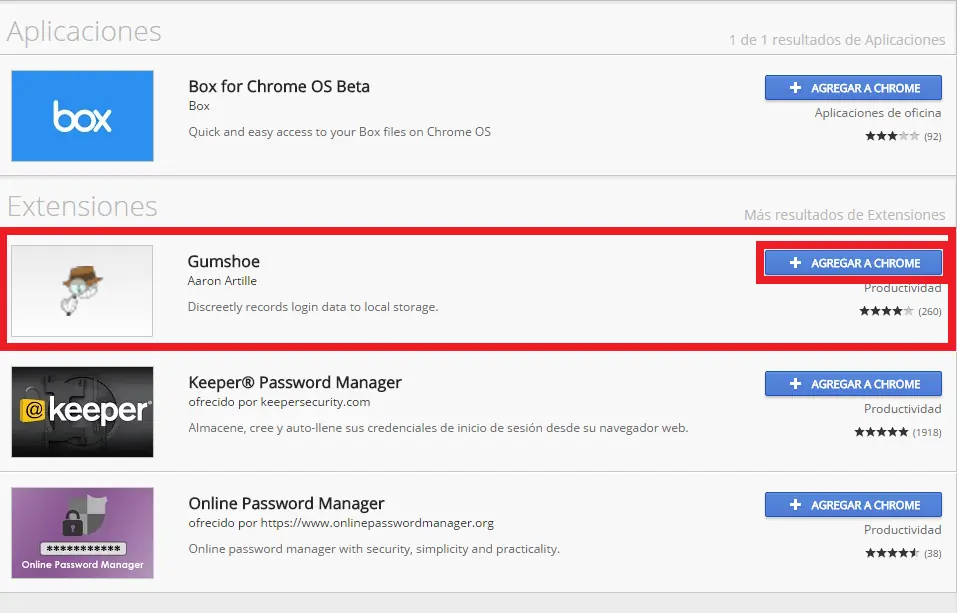Click 'Online password manager with security' description
This screenshot has height=613, width=957.
tap(374, 548)
